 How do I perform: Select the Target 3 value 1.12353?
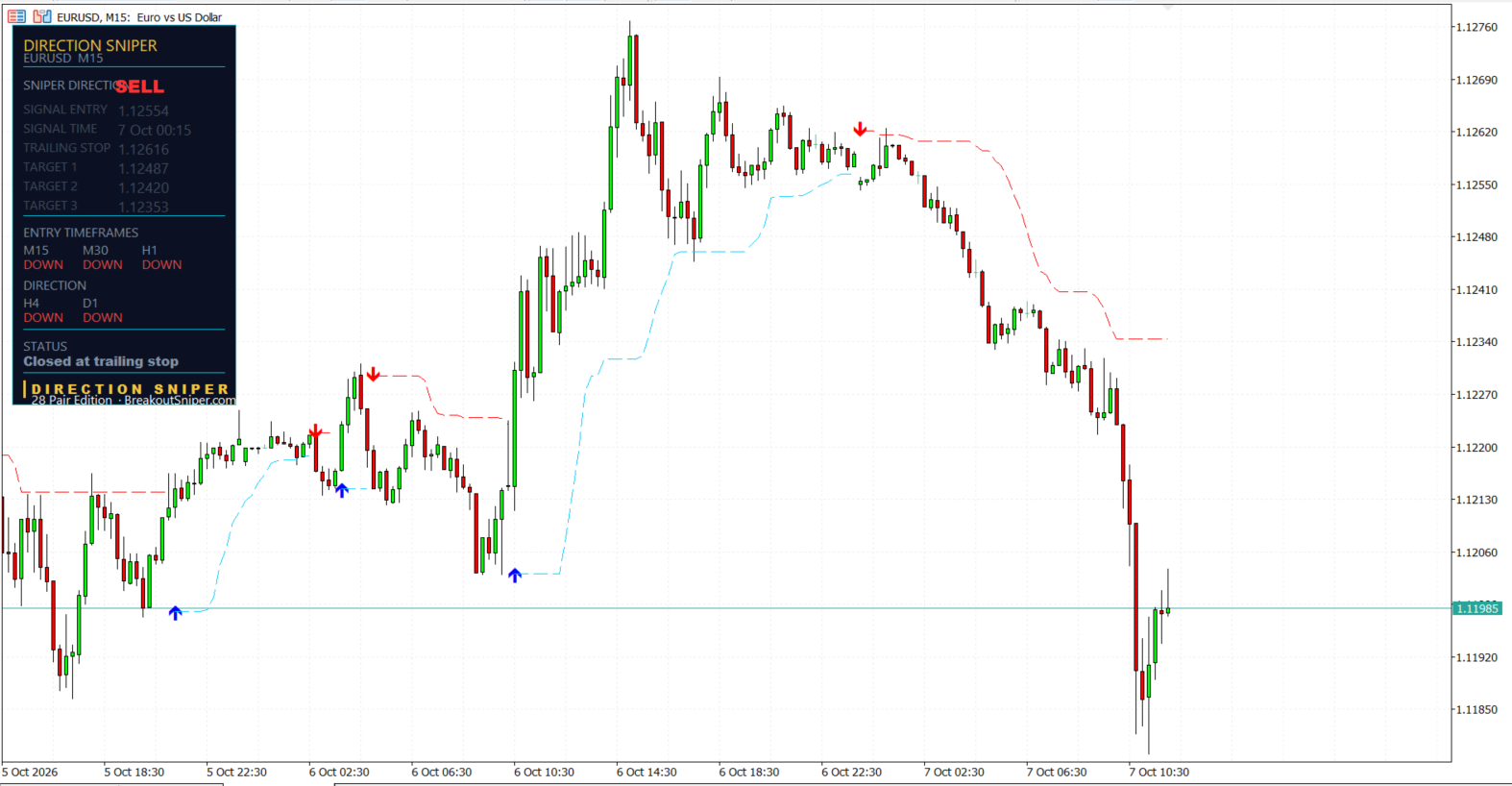(143, 208)
